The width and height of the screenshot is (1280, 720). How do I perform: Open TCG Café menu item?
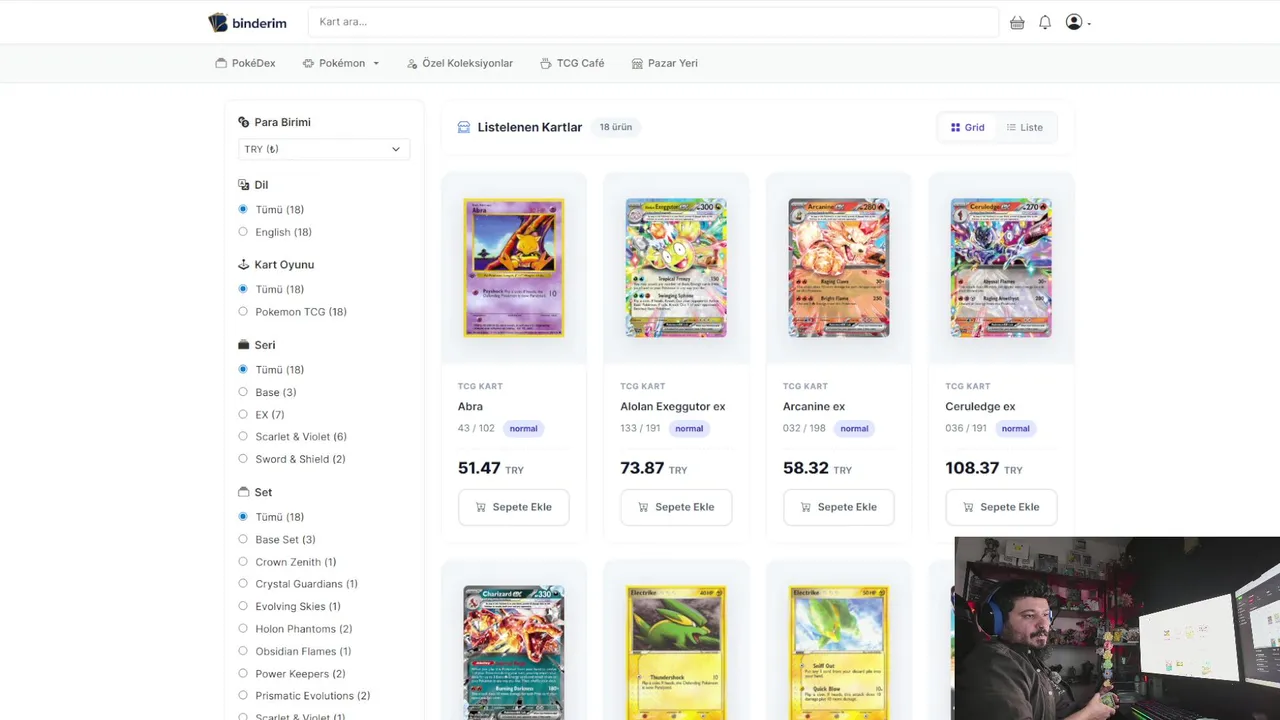[x=572, y=63]
